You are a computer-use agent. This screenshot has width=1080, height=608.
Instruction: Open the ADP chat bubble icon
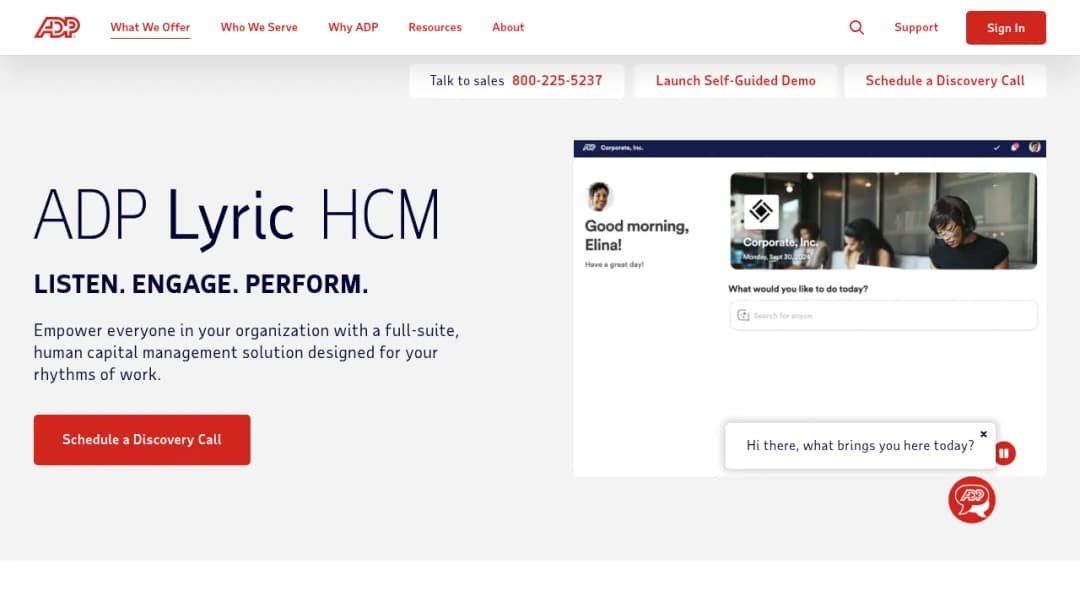point(971,500)
